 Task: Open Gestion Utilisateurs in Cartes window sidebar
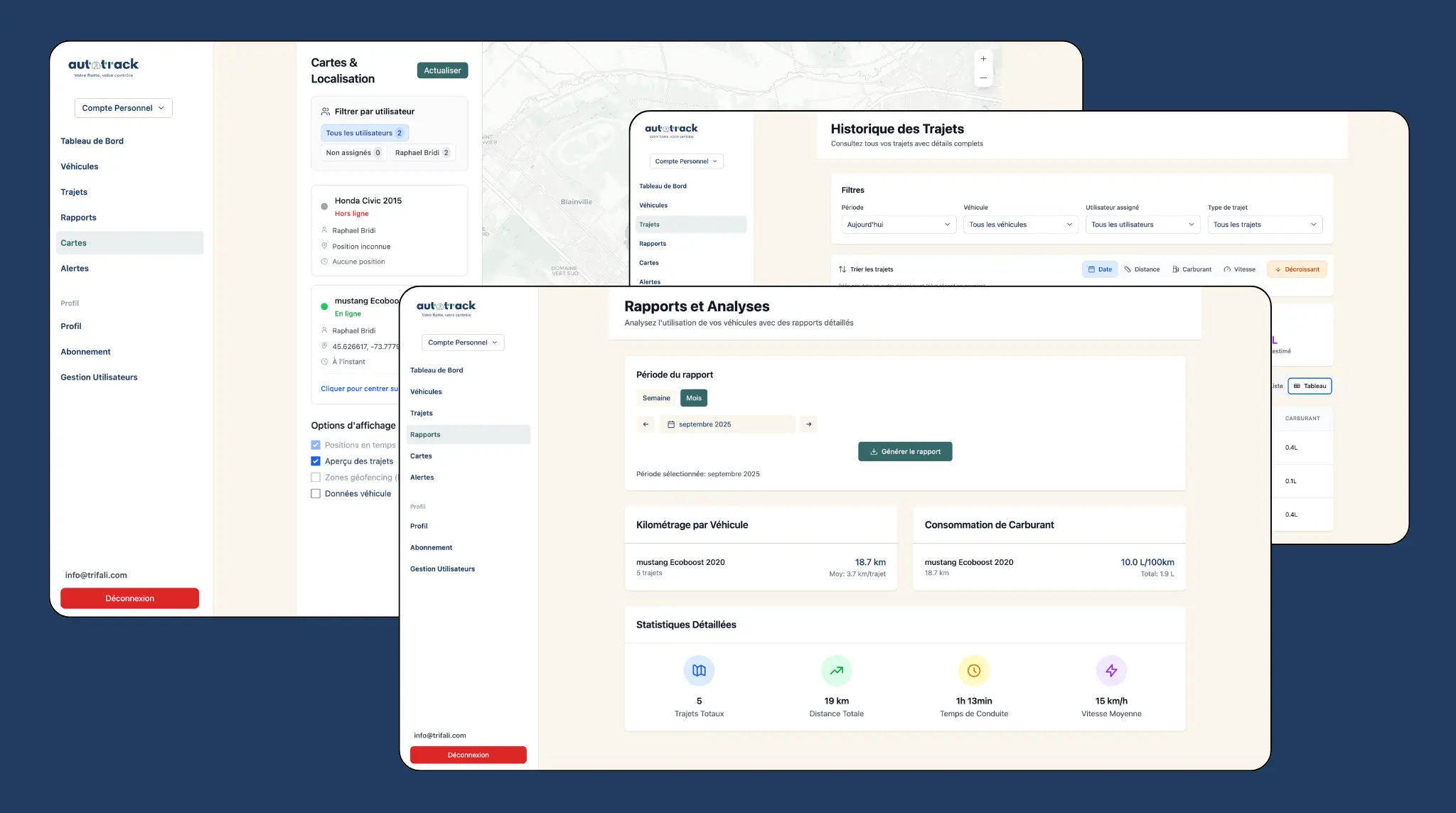(x=99, y=377)
